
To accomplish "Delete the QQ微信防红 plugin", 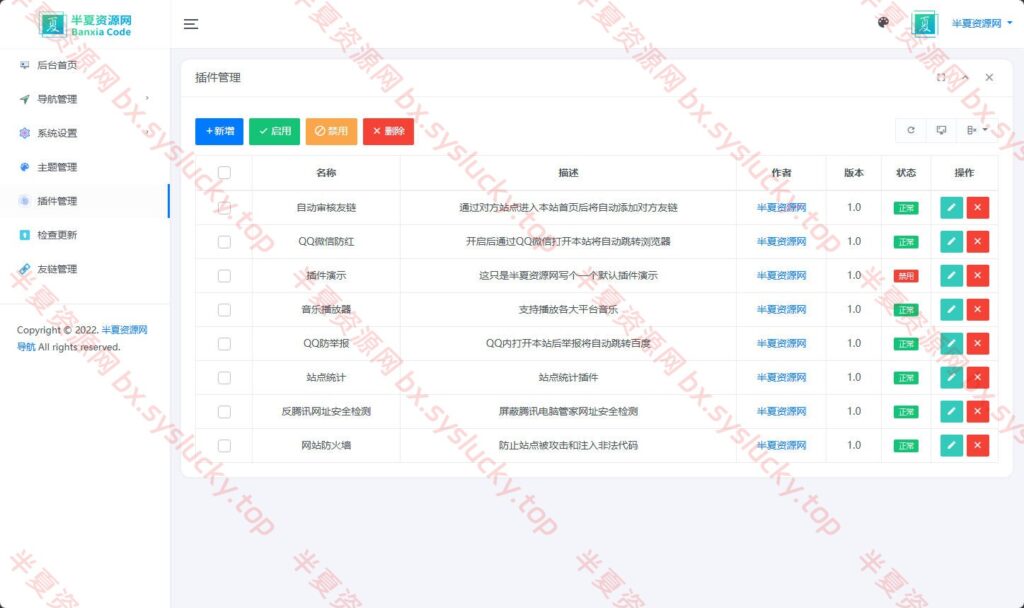I will [x=978, y=242].
